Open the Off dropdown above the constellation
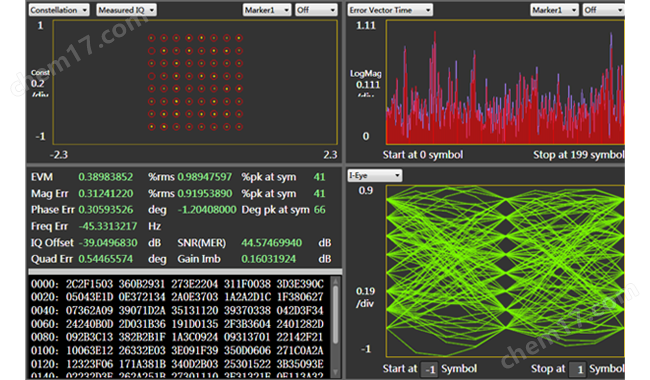This screenshot has height=380, width=650. point(316,10)
